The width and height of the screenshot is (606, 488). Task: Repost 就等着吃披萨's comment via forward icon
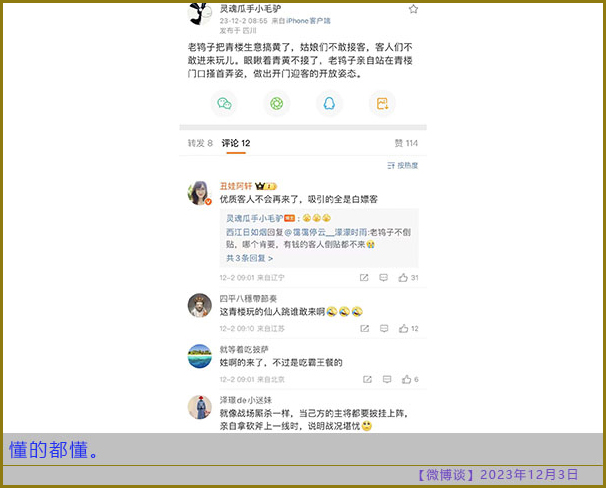coord(367,379)
